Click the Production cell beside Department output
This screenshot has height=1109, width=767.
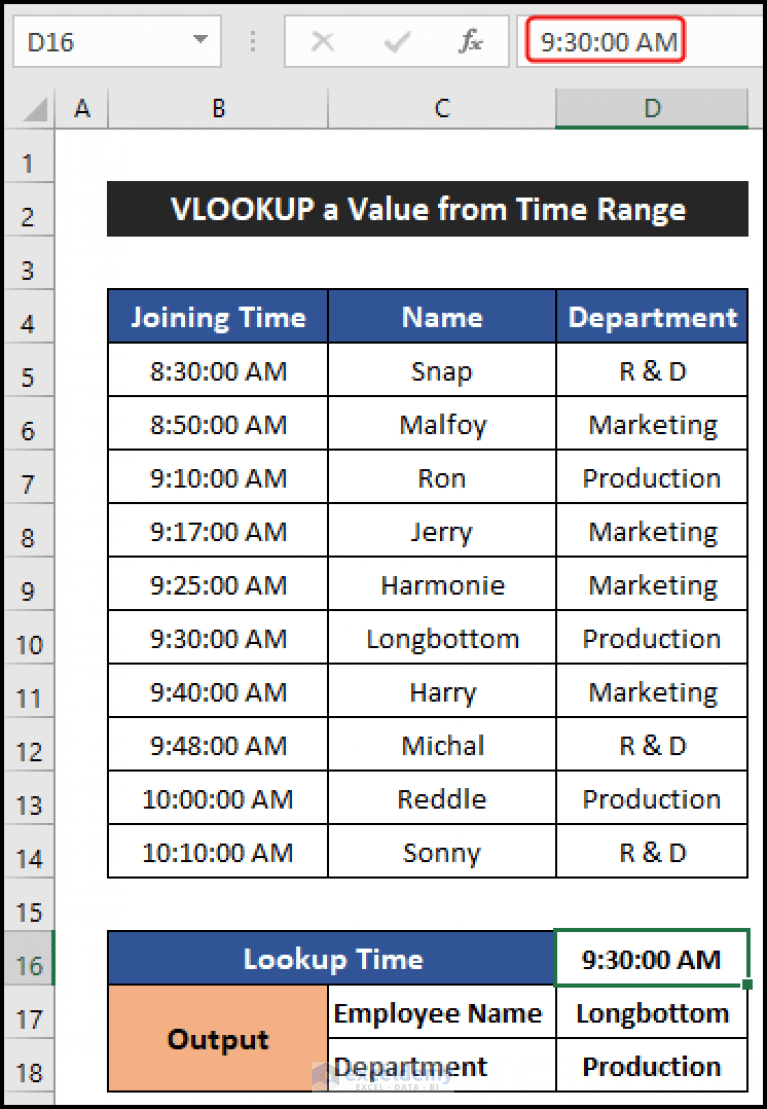click(651, 1066)
